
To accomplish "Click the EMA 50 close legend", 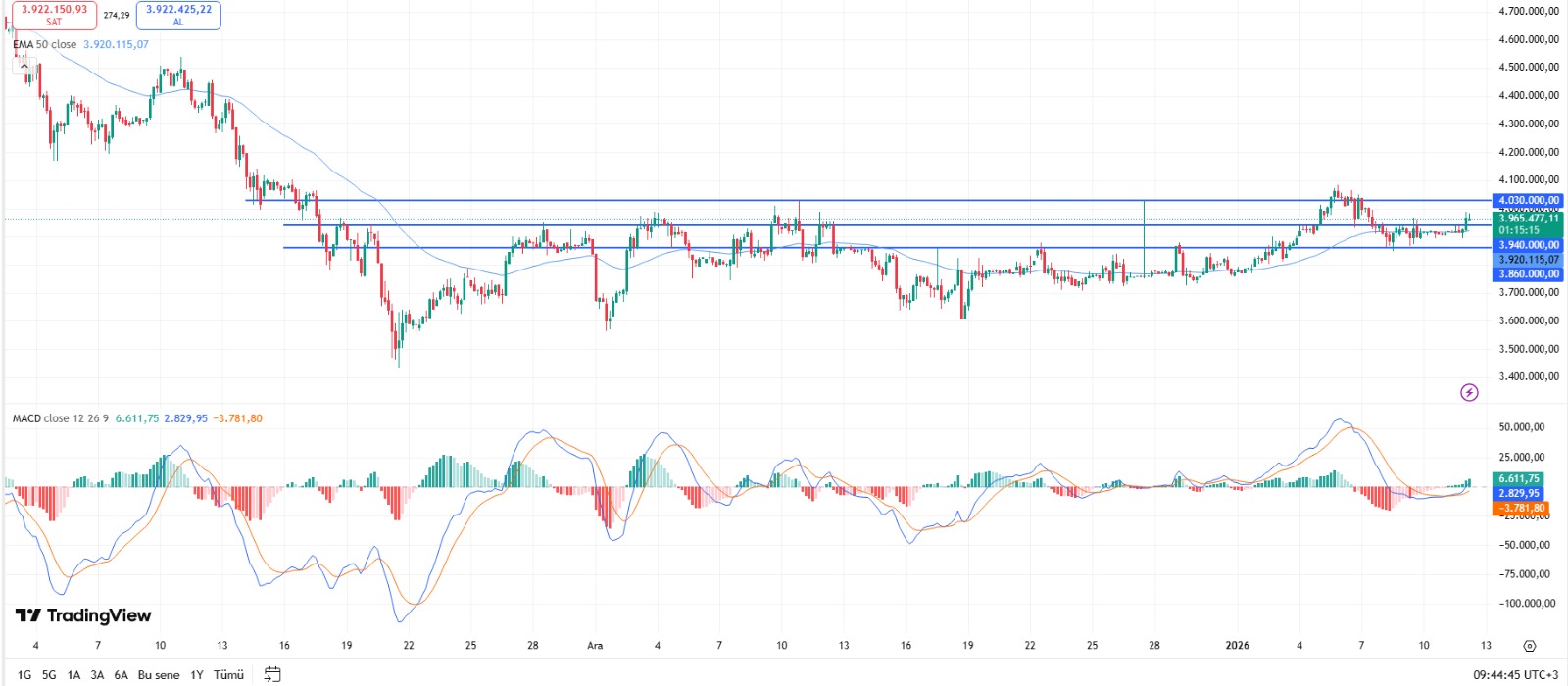I will tap(44, 44).
